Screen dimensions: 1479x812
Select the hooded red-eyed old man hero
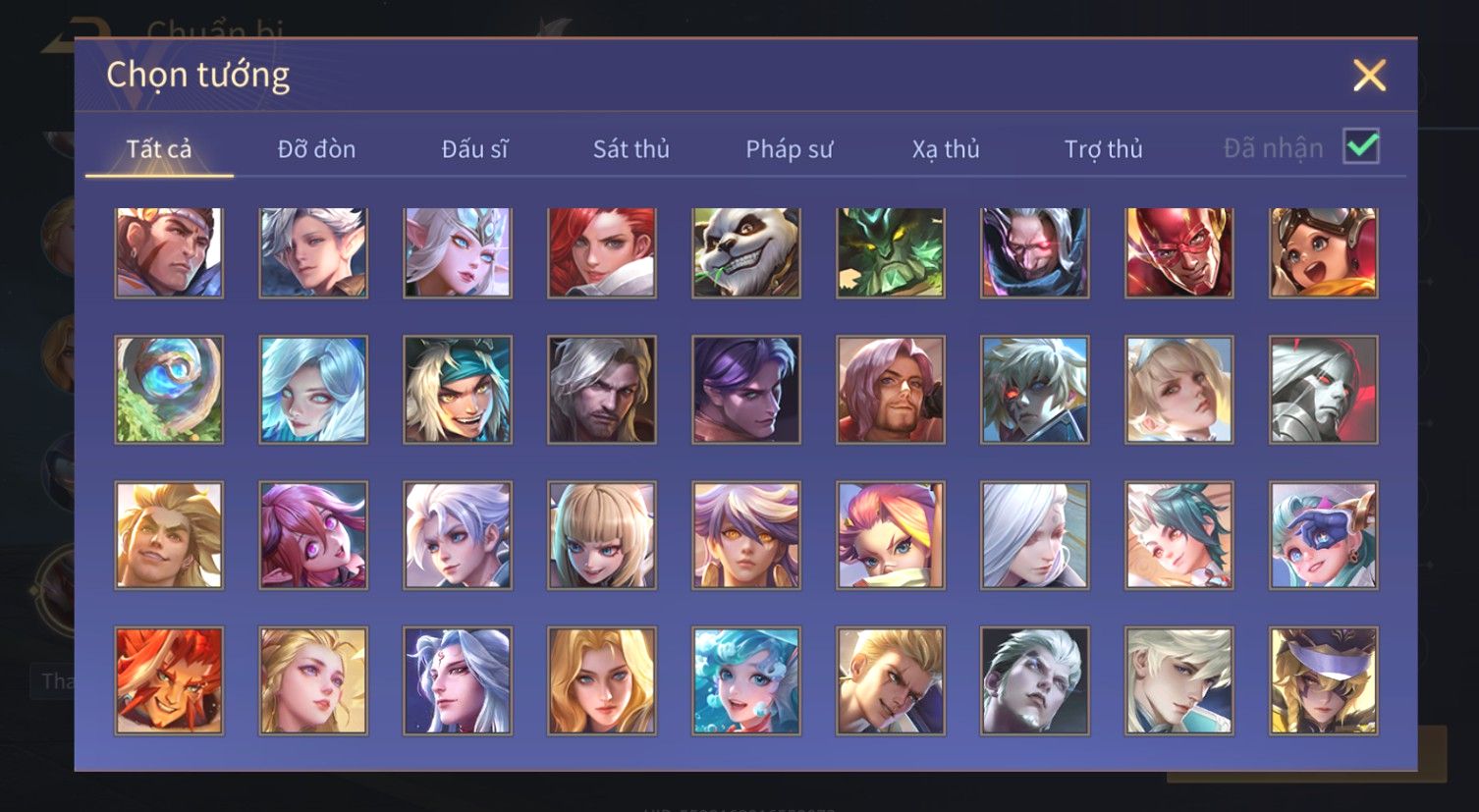pyautogui.click(x=1035, y=252)
